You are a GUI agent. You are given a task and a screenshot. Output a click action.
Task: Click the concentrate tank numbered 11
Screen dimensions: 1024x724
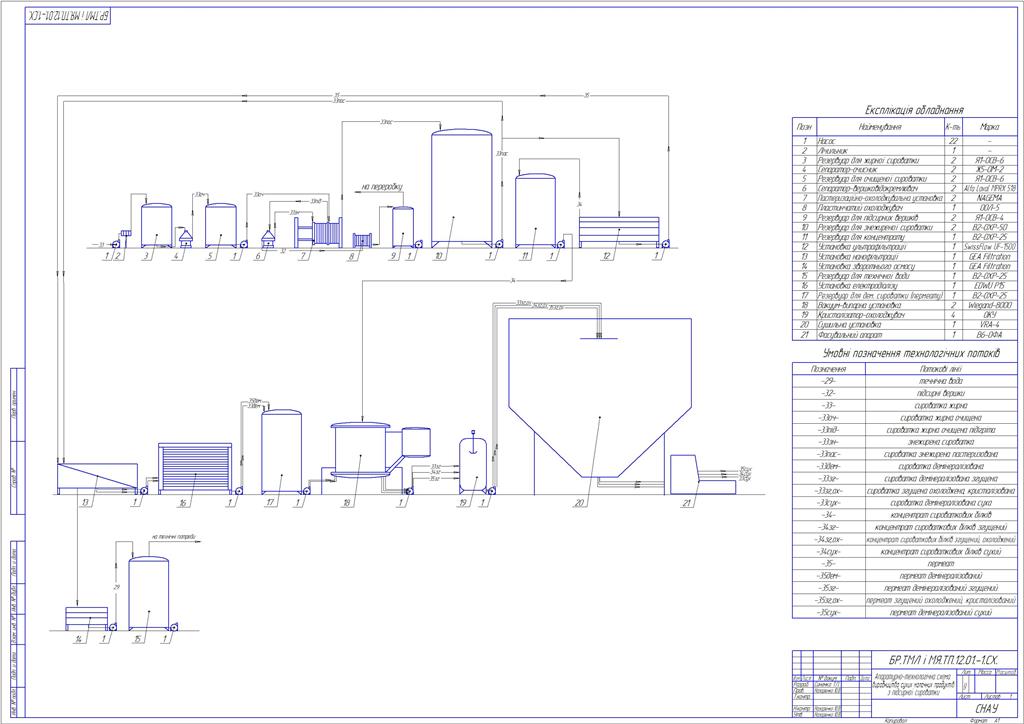pos(536,211)
